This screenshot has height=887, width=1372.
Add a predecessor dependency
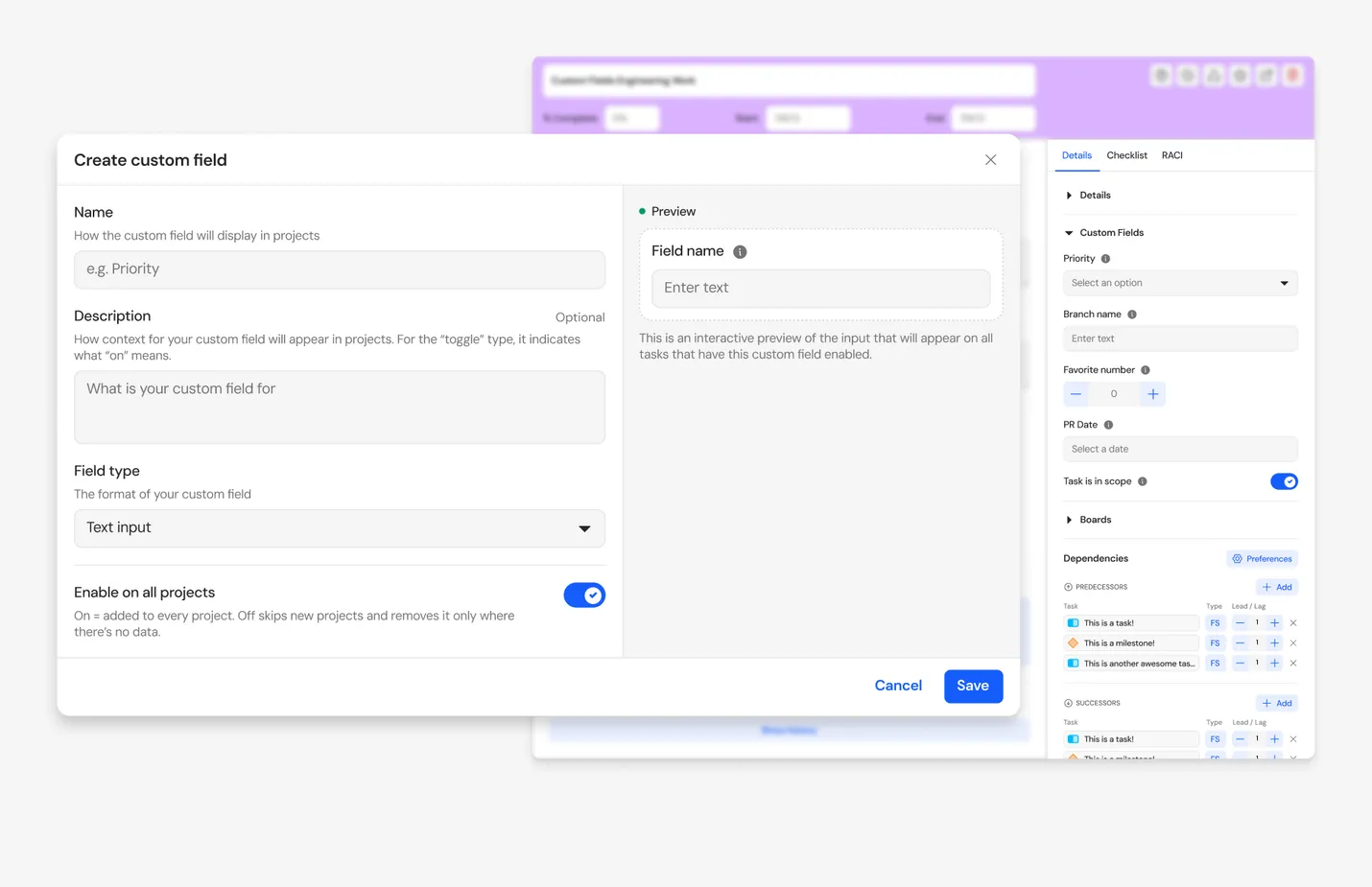point(1277,587)
